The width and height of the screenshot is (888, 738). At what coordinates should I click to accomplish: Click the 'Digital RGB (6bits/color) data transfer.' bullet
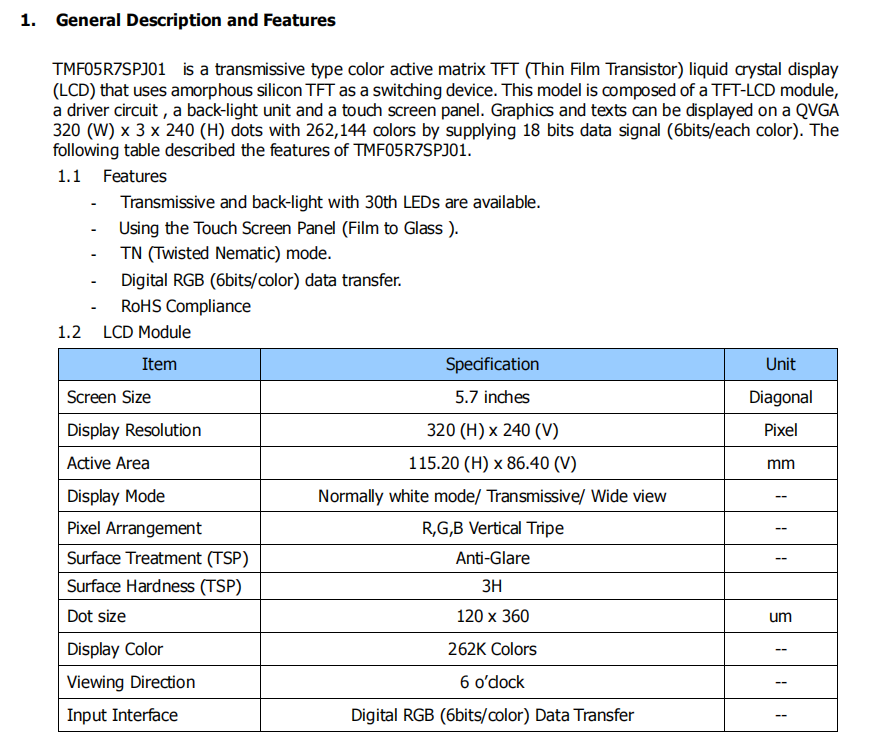[261, 280]
